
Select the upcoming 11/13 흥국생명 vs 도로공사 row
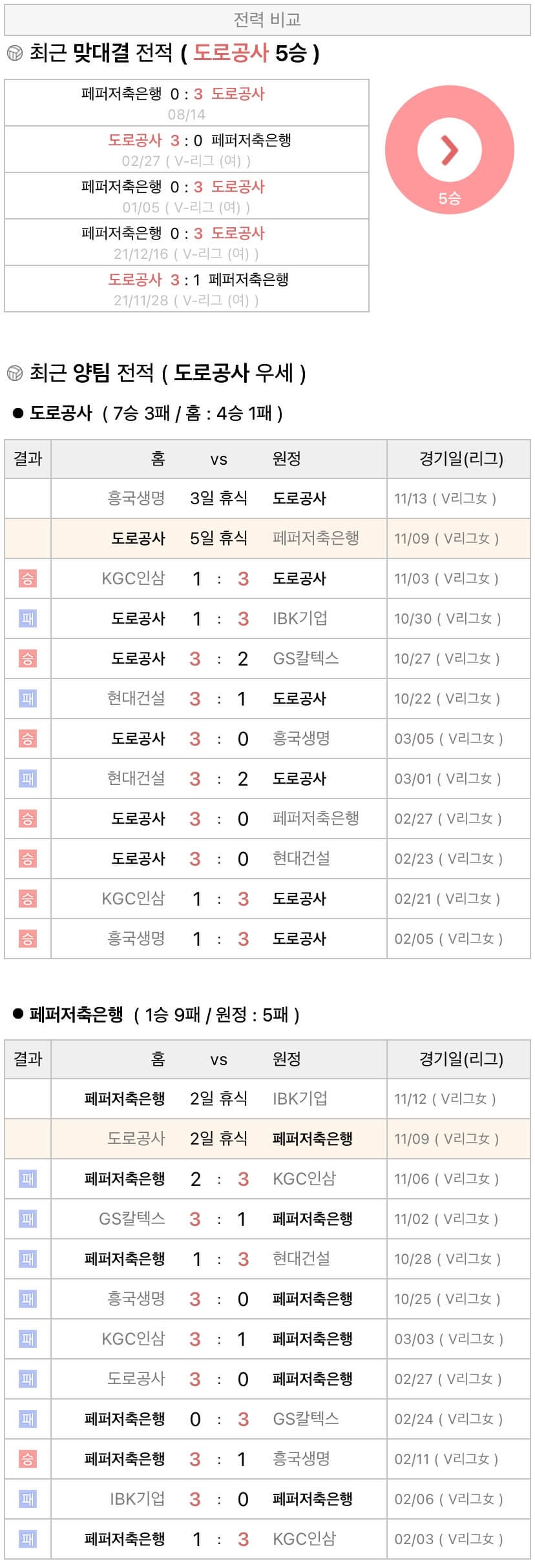point(267,498)
